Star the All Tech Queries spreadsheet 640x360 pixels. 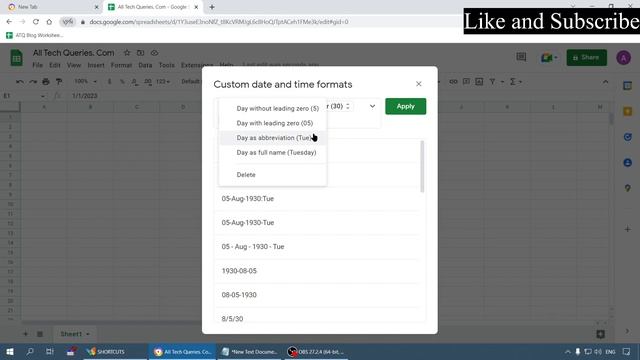click(127, 53)
